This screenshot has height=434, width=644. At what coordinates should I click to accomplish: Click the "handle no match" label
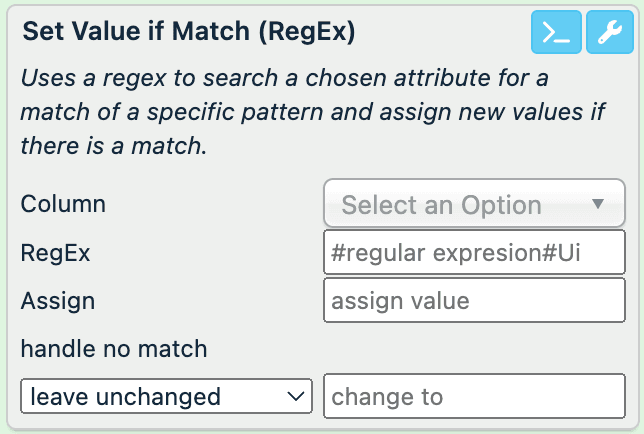[114, 348]
